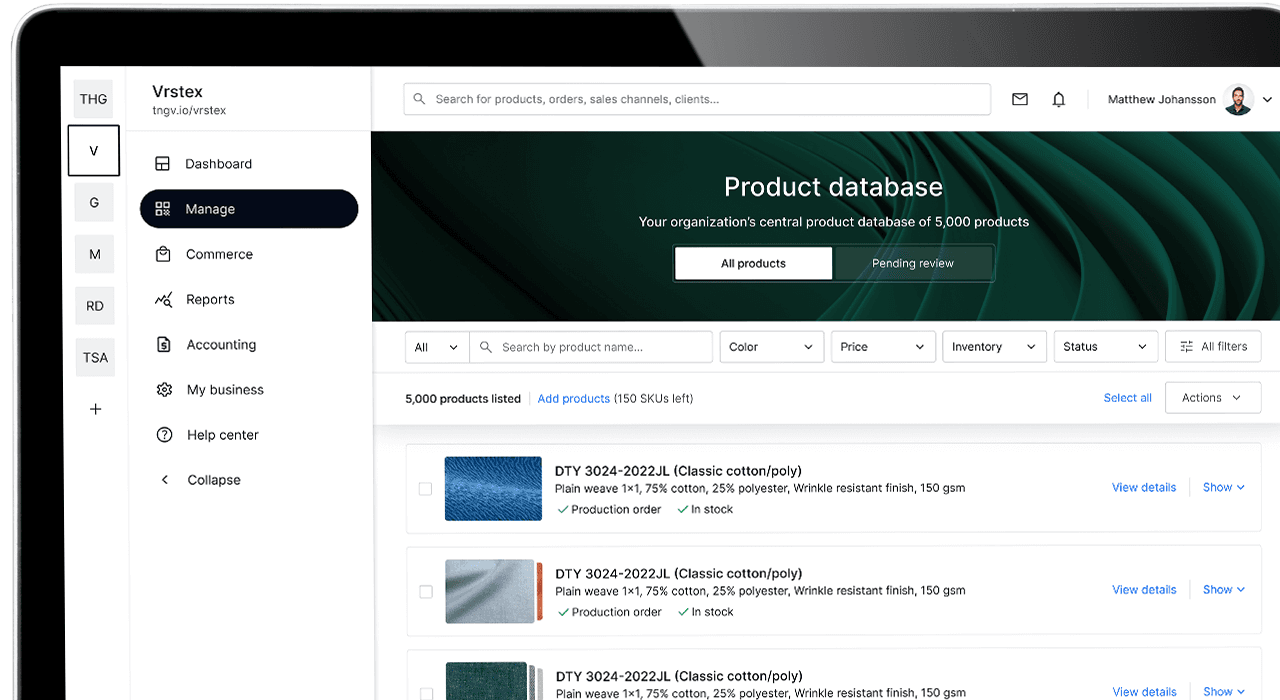Image resolution: width=1280 pixels, height=700 pixels.
Task: Tick checkbox of first DTY 3024-2022JL product
Action: pyautogui.click(x=425, y=489)
